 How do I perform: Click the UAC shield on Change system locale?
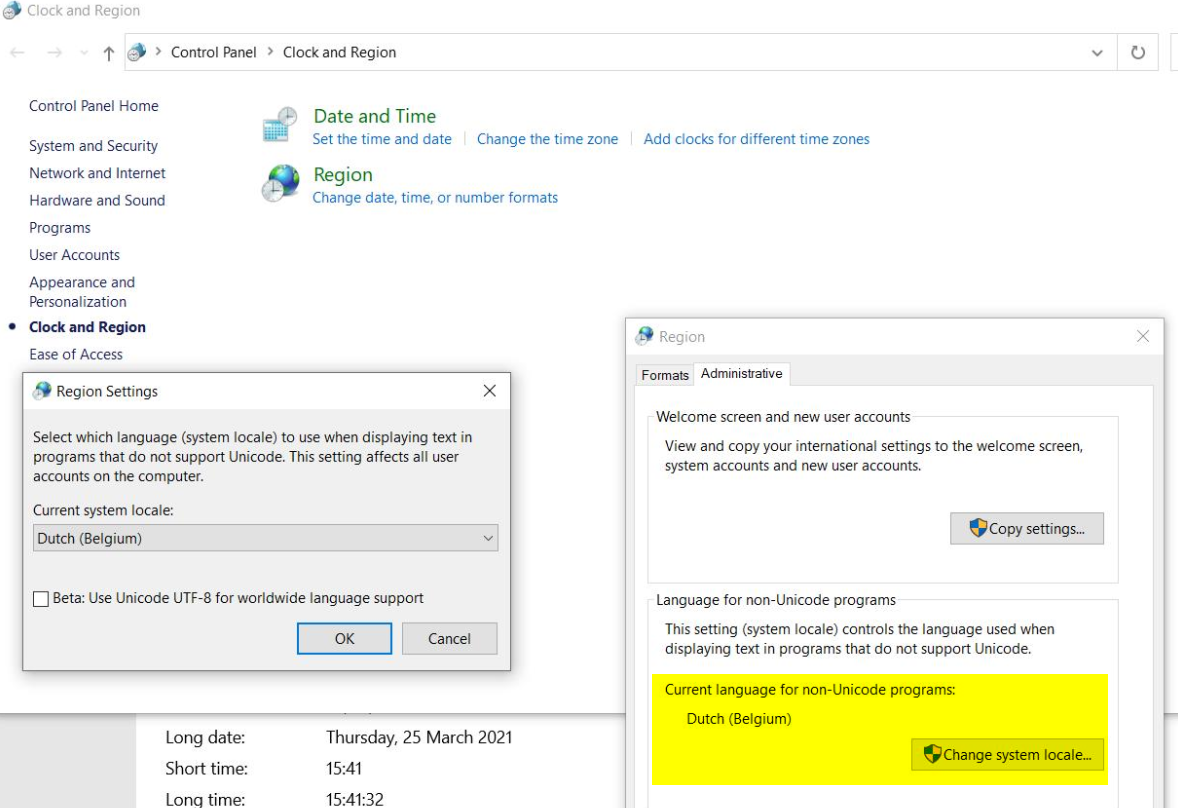click(932, 755)
